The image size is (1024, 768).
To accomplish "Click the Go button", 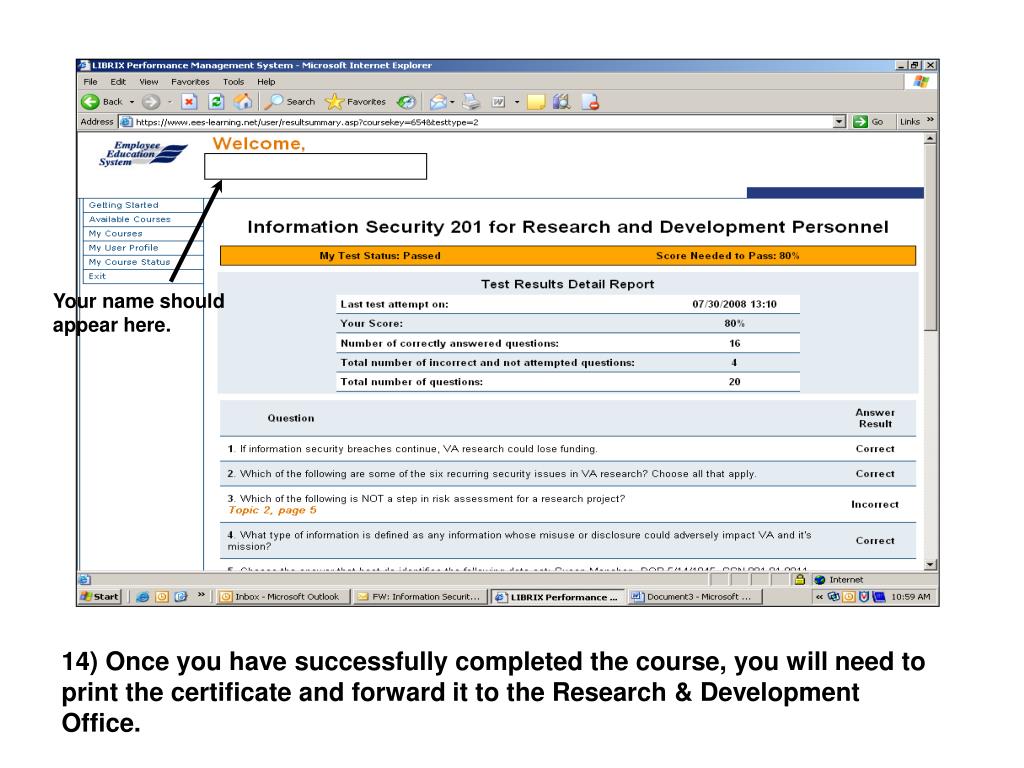I will coord(868,122).
